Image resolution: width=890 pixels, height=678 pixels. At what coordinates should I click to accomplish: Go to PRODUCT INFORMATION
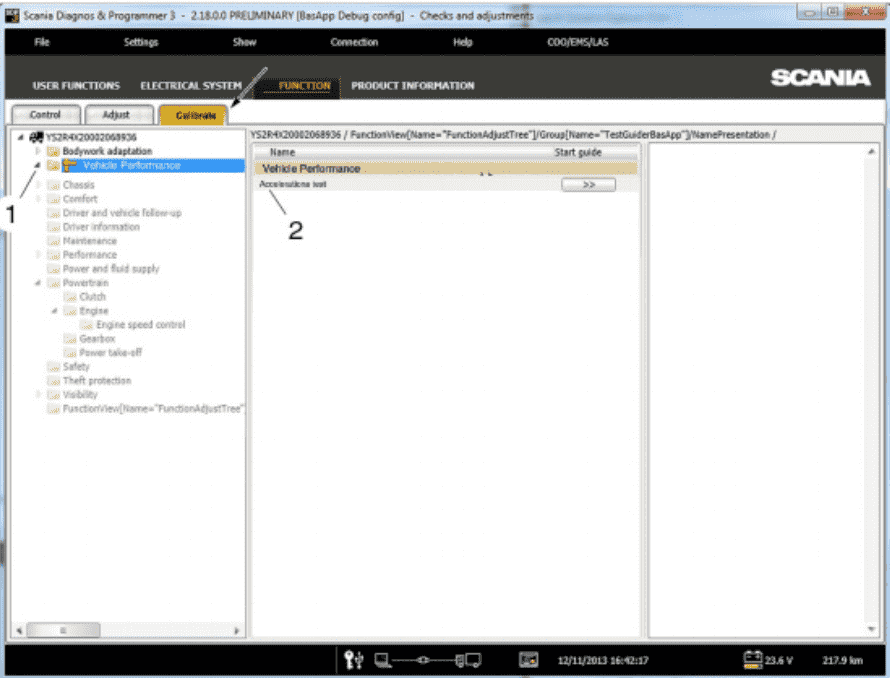[x=413, y=86]
